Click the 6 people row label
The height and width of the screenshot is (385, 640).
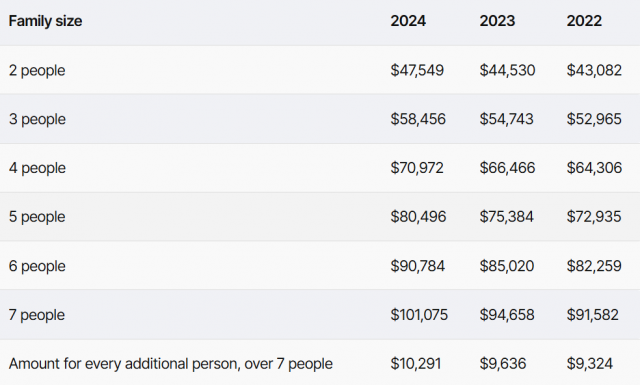coord(37,266)
